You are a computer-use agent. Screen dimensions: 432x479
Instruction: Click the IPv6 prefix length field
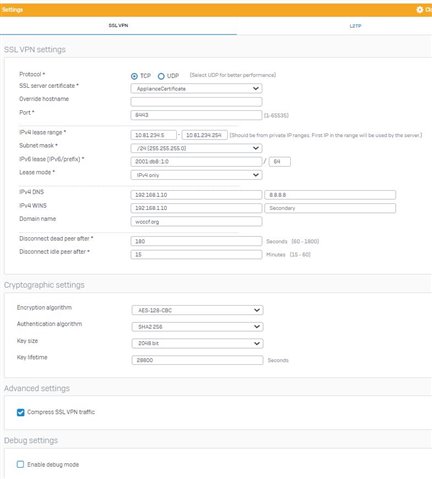[x=280, y=162]
